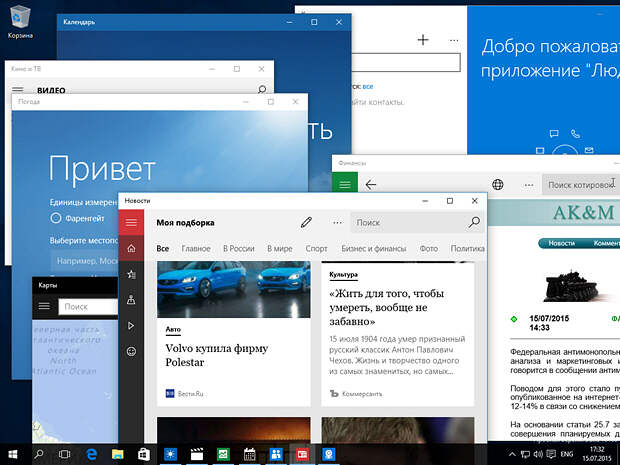620x465 pixels.
Task: Open the Новости tab on AK&M page
Action: (x=561, y=243)
